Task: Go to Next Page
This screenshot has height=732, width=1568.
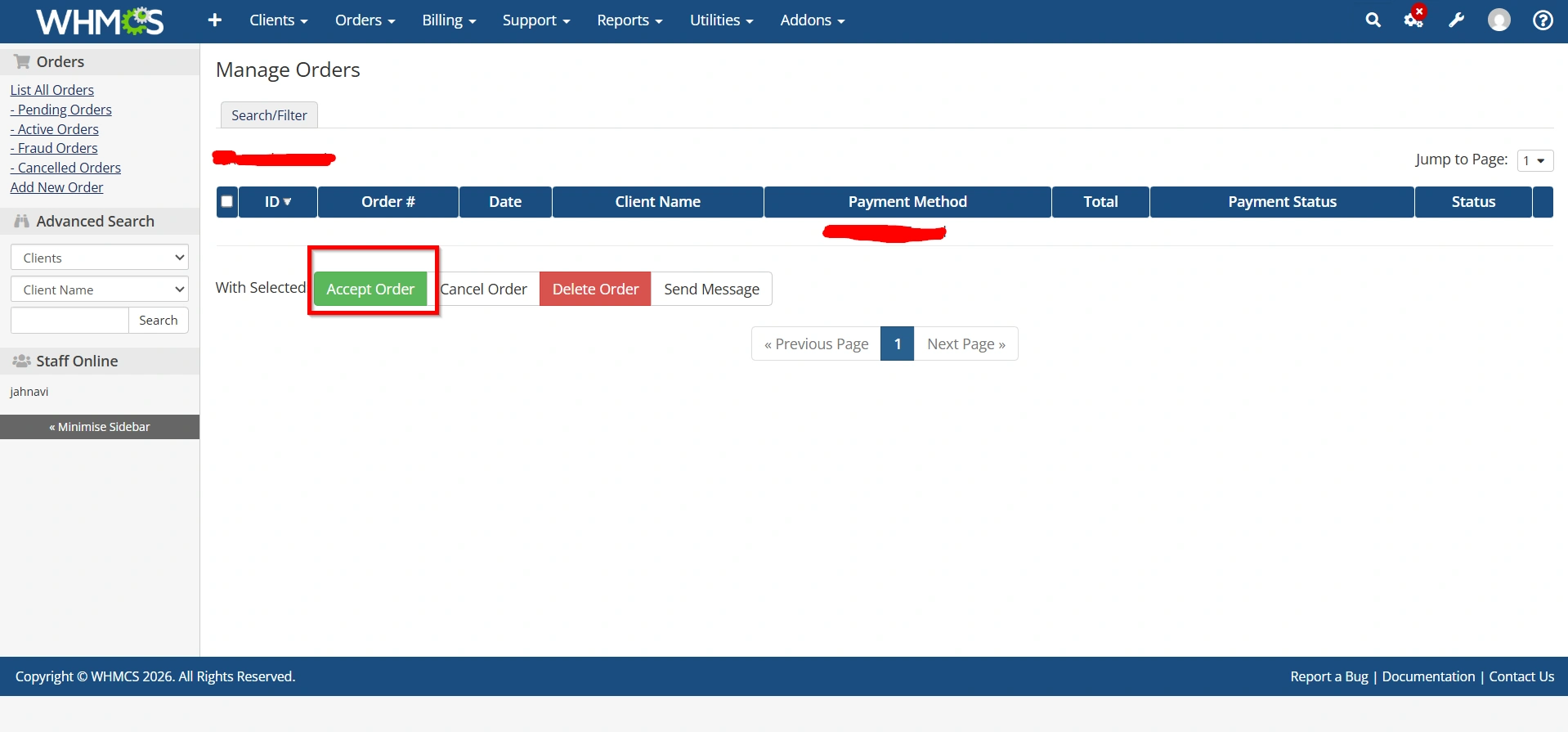Action: pyautogui.click(x=965, y=344)
